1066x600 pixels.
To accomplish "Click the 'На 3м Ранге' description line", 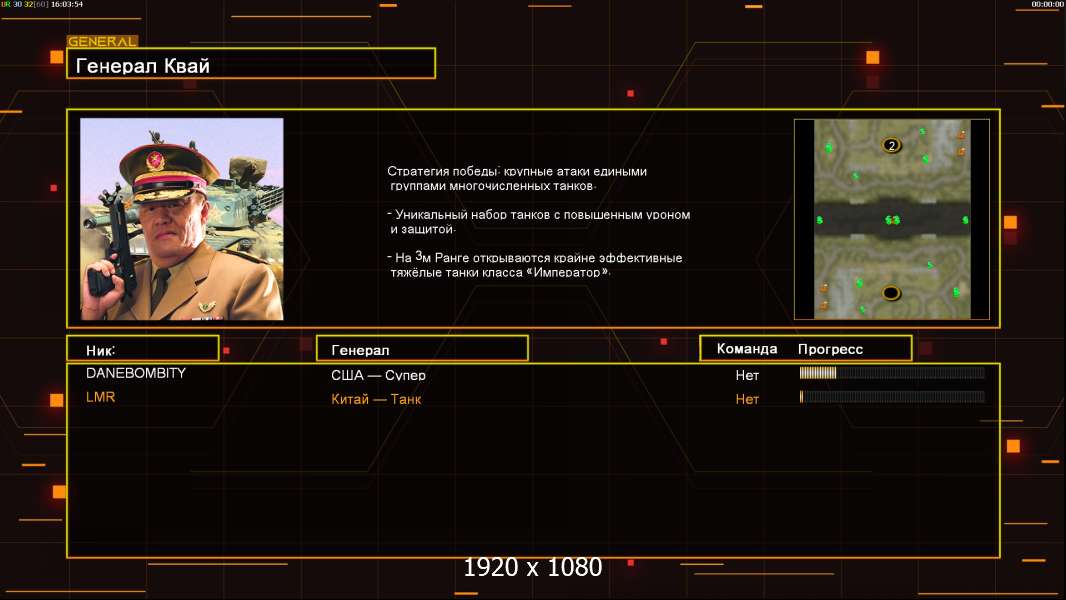I will point(534,264).
